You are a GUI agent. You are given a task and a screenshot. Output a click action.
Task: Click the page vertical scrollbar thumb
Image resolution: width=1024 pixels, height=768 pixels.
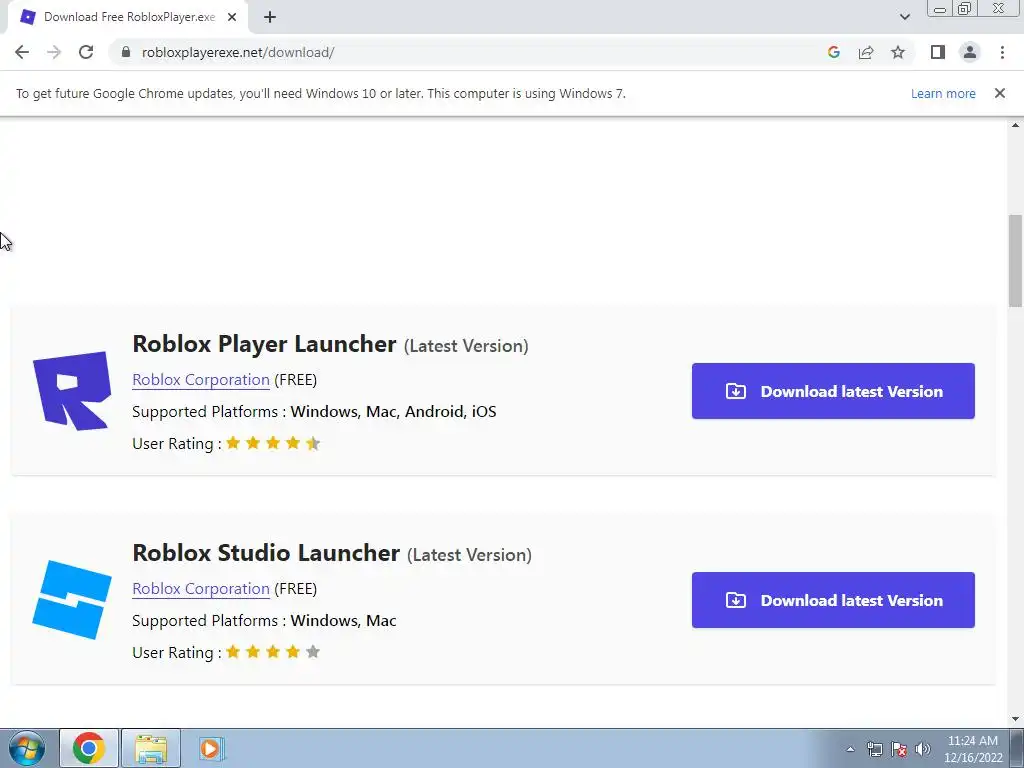point(1016,260)
